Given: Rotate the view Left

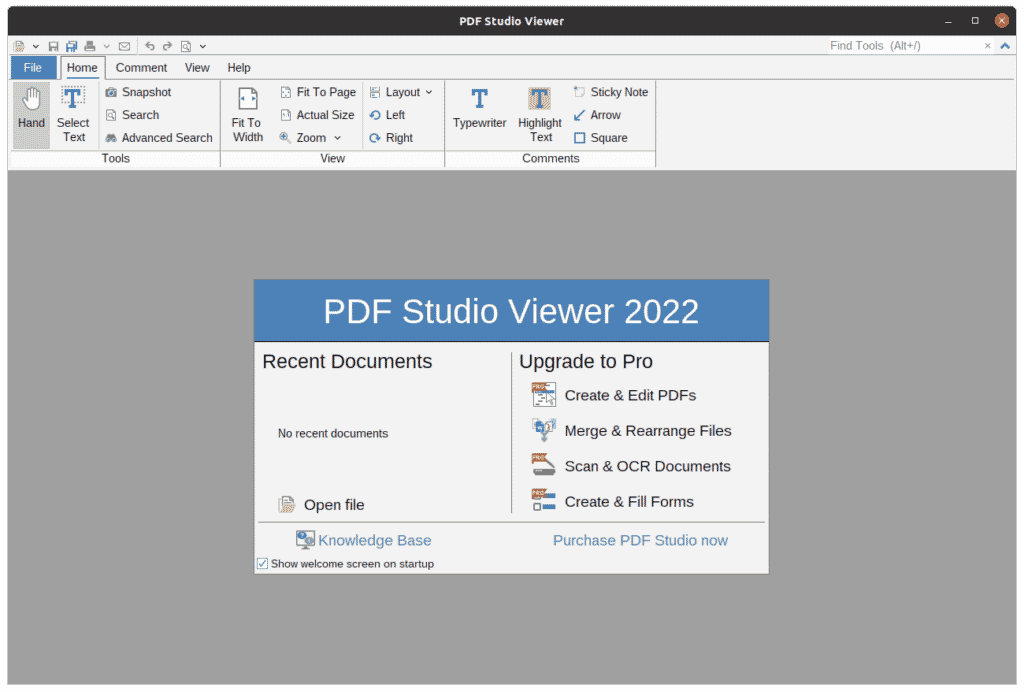Looking at the screenshot, I should pyautogui.click(x=387, y=115).
